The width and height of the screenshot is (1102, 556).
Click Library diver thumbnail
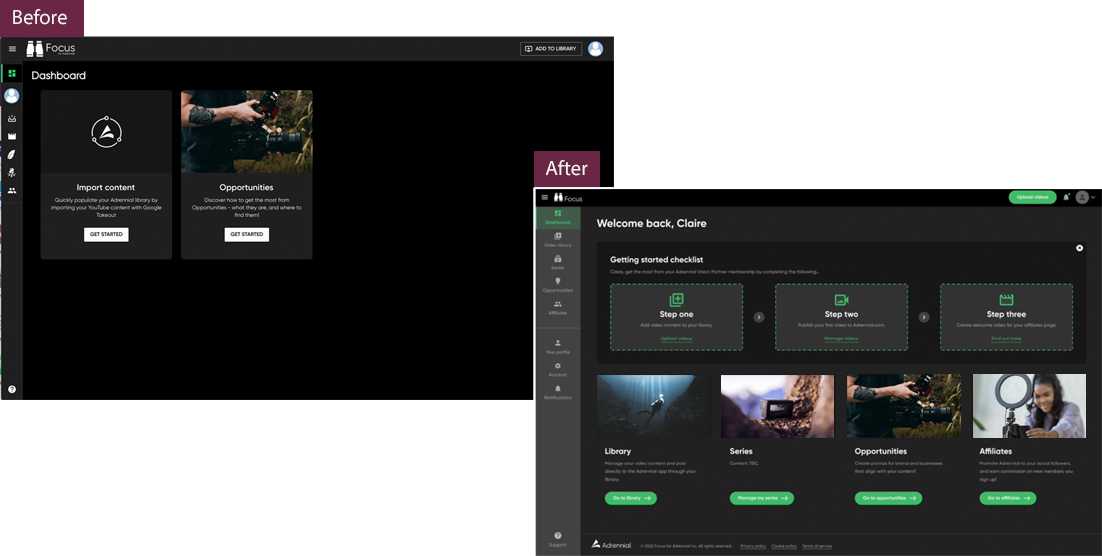654,406
